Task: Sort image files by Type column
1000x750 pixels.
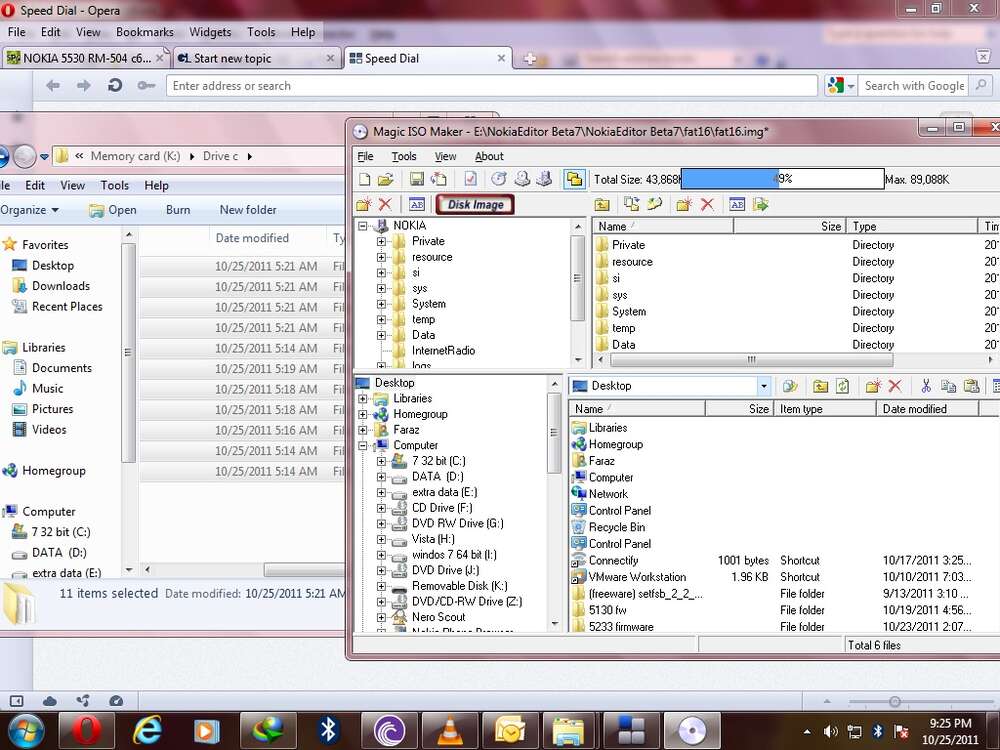Action: pos(912,226)
